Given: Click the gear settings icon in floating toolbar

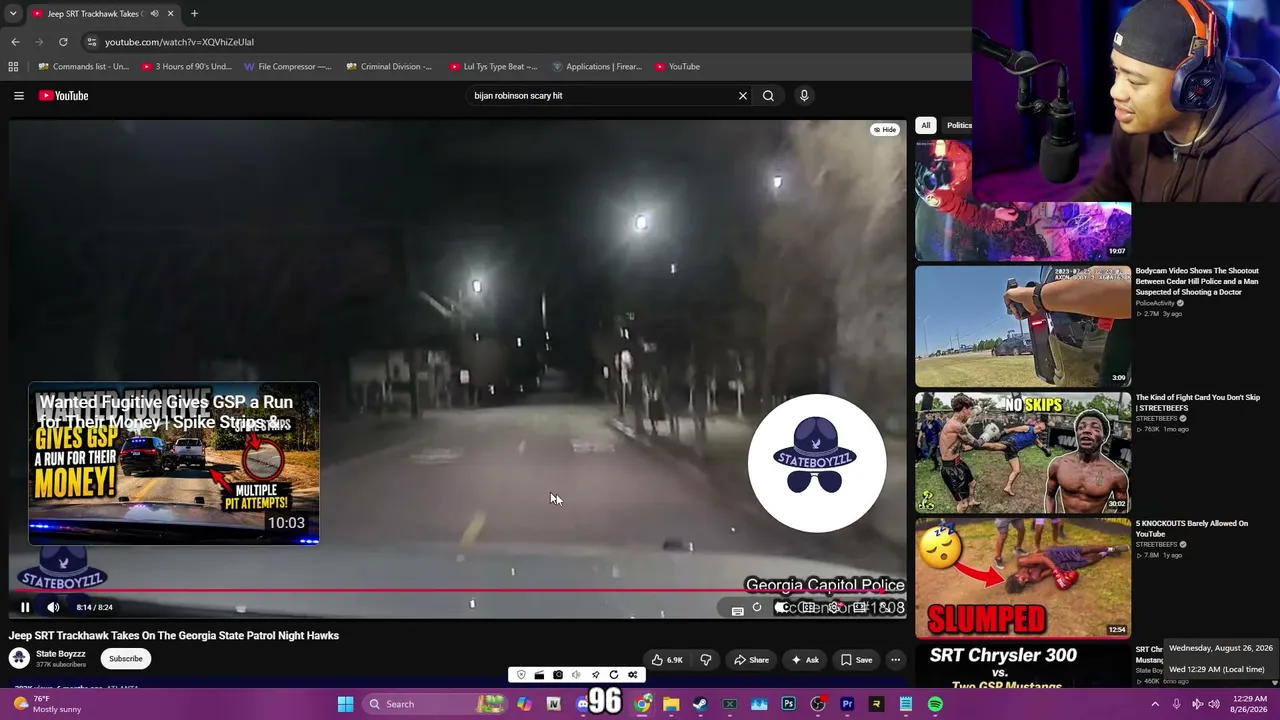Looking at the screenshot, I should [x=633, y=675].
